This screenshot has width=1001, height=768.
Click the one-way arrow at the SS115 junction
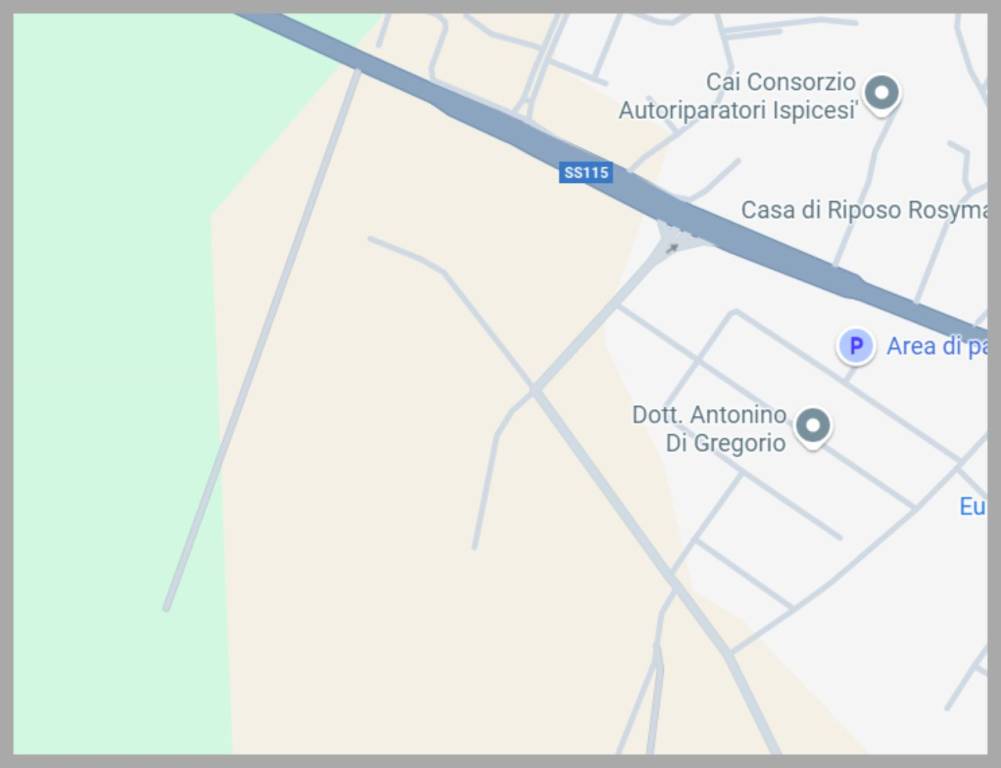point(672,248)
